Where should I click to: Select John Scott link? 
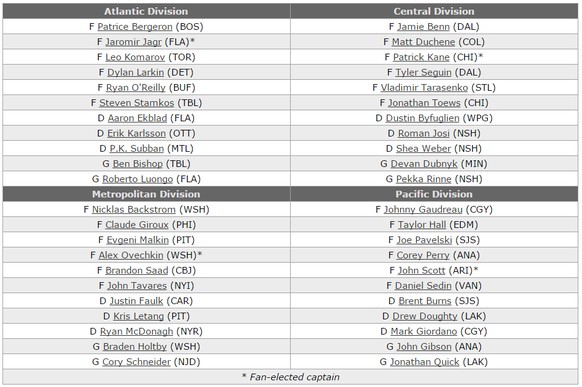[421, 270]
